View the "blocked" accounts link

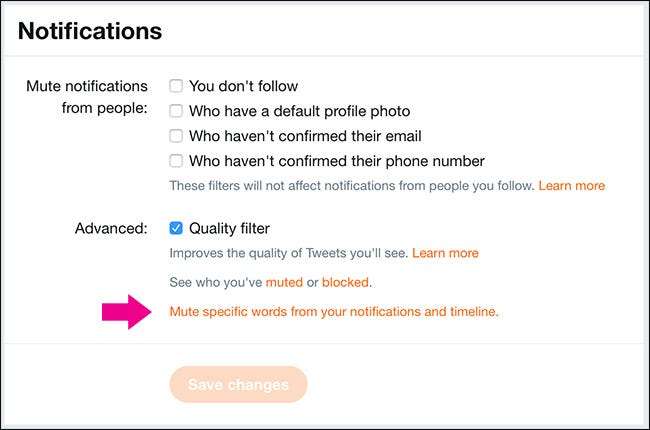click(345, 283)
